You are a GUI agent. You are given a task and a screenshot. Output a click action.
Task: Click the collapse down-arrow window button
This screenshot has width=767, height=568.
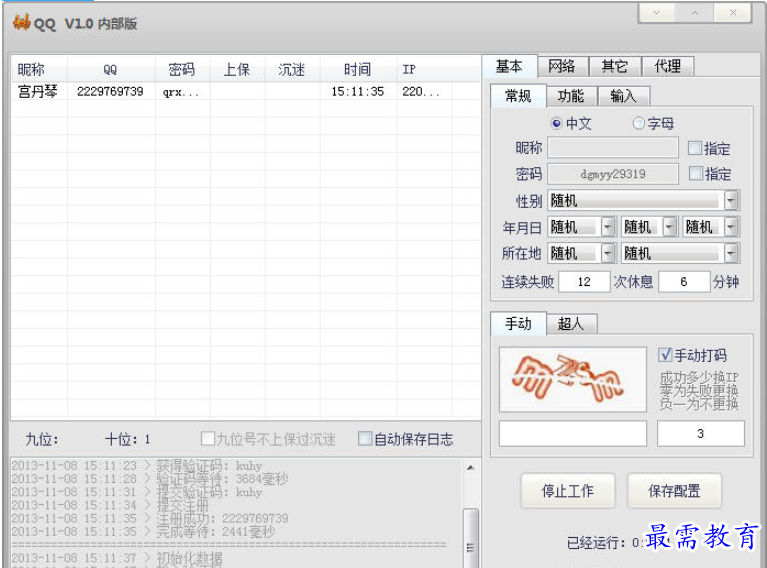(656, 13)
